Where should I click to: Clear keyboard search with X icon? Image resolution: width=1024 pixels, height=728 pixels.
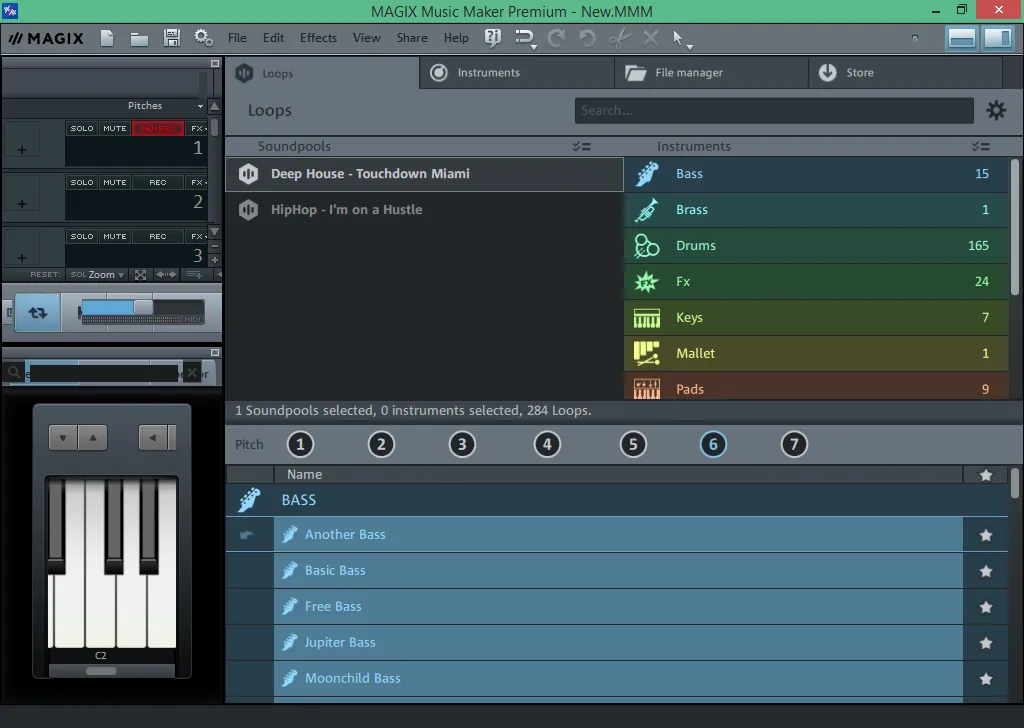[192, 373]
